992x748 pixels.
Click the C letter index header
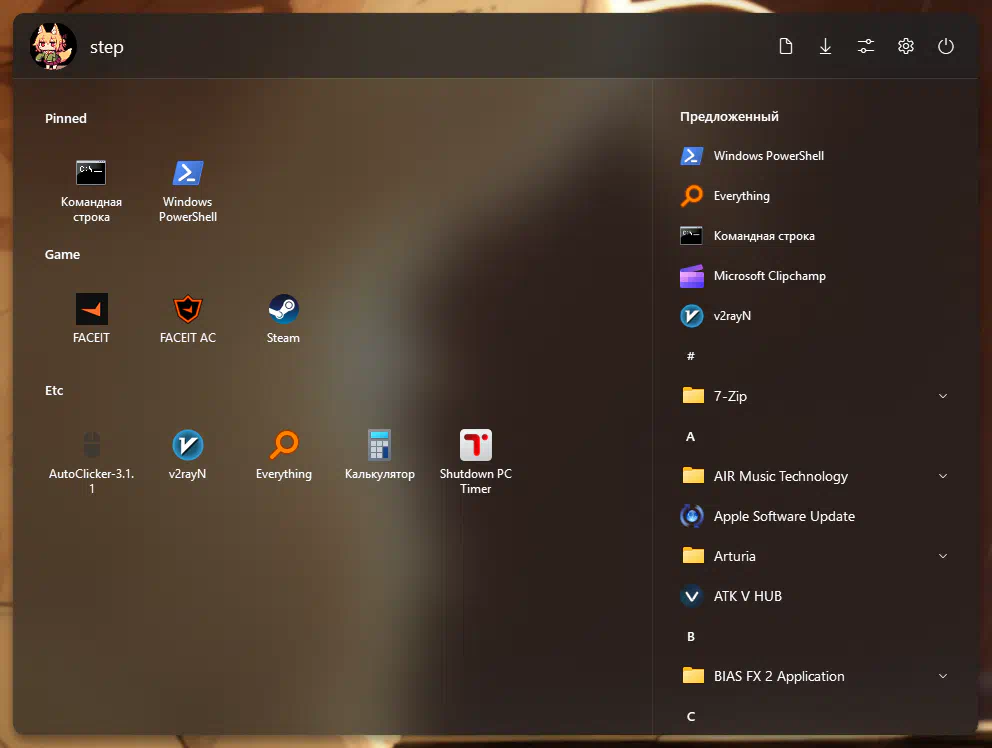click(691, 716)
